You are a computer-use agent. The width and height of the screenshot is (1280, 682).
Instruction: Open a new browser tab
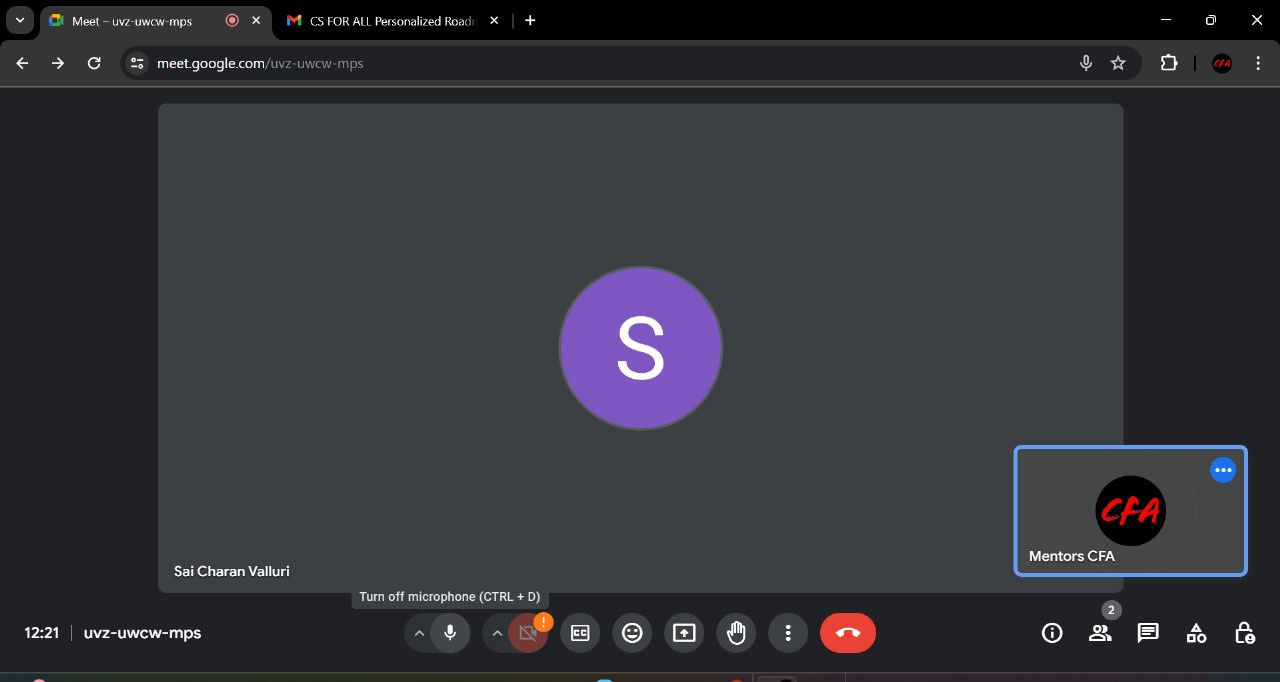[530, 20]
